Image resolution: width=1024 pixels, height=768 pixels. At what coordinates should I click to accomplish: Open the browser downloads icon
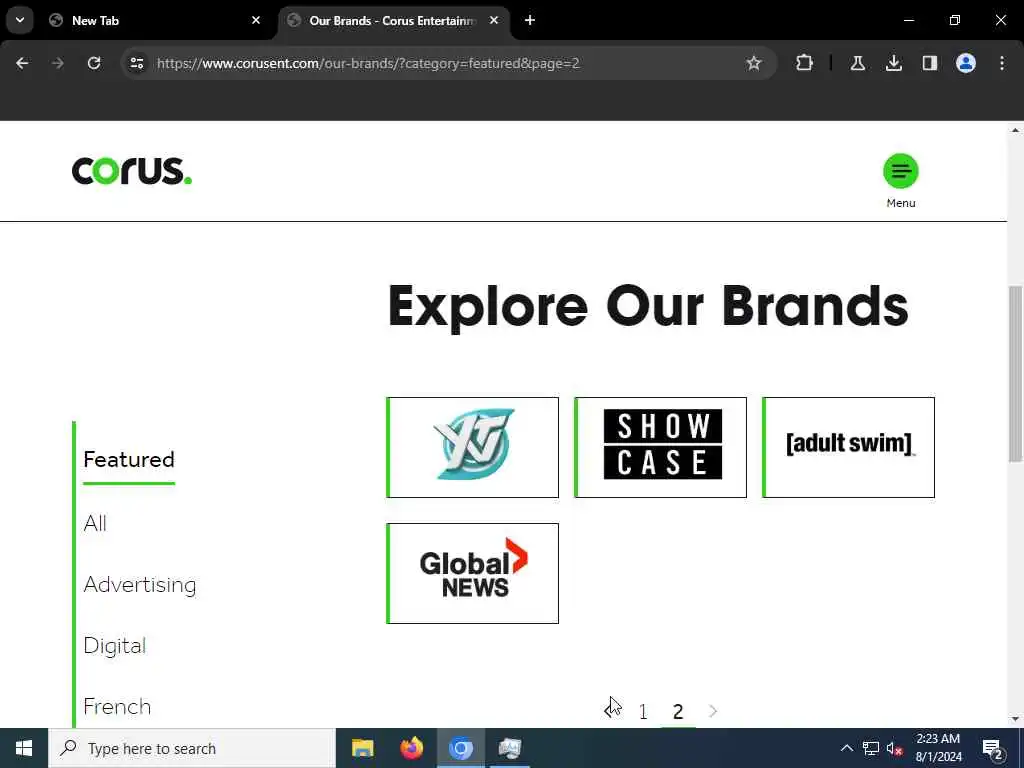click(894, 63)
